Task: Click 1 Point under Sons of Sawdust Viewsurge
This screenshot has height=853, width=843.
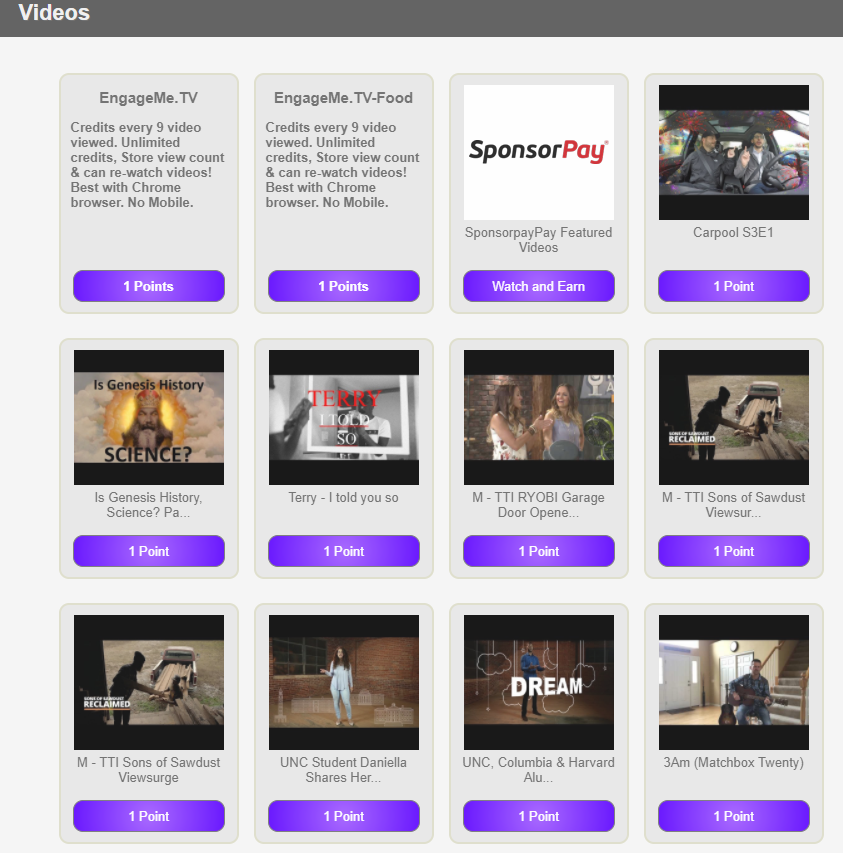Action: tap(148, 816)
